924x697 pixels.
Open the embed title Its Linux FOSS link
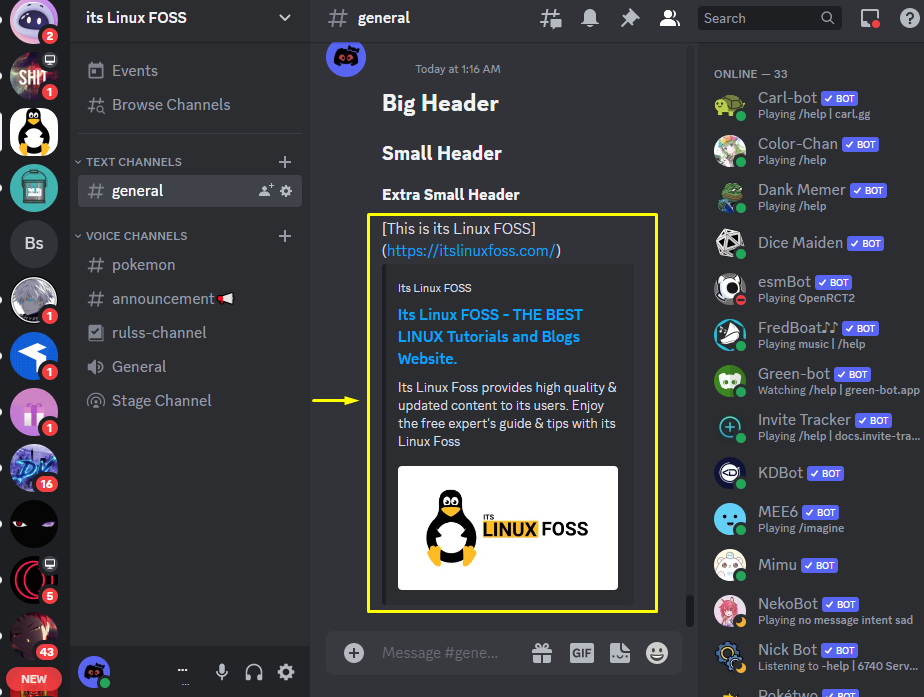[x=490, y=337]
